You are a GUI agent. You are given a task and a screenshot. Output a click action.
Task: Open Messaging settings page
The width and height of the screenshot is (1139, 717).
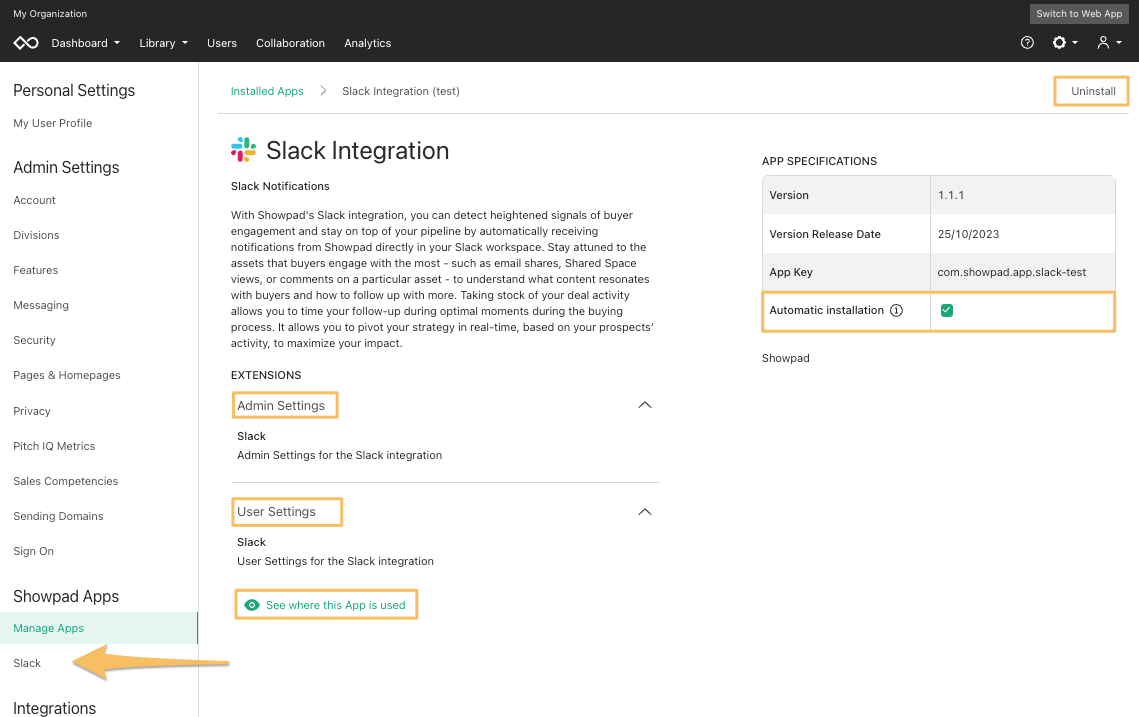(41, 305)
